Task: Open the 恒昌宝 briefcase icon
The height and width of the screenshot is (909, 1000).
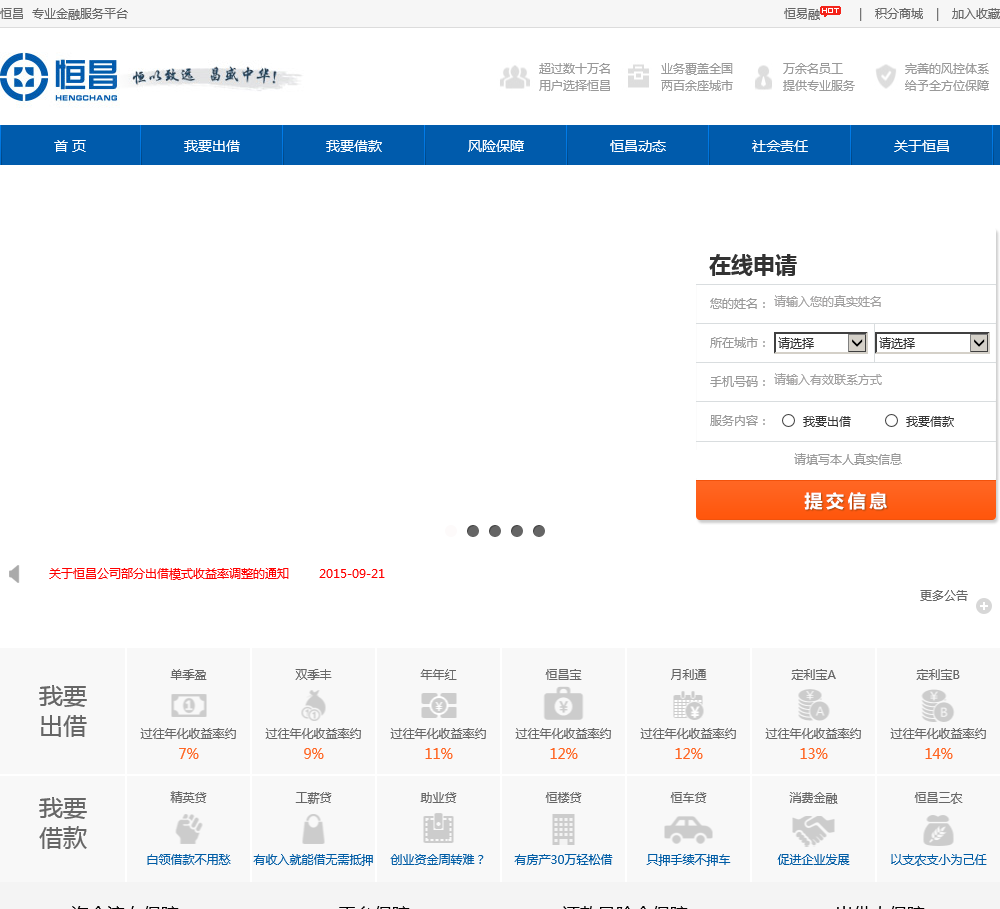Action: pyautogui.click(x=563, y=704)
